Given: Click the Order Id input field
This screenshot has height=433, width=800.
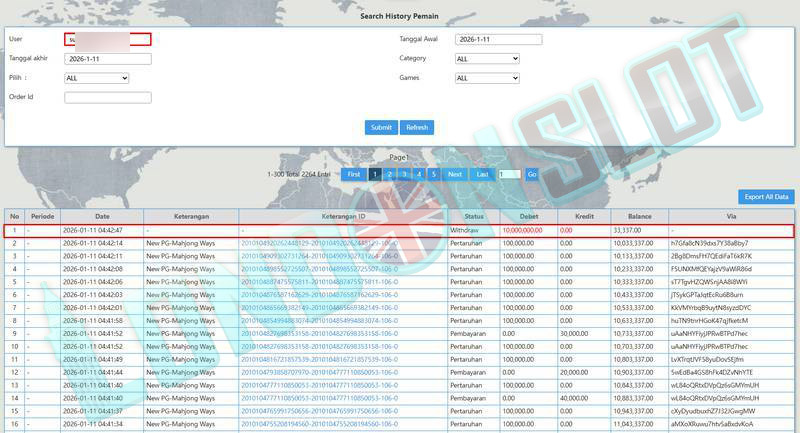Looking at the screenshot, I should click(108, 98).
